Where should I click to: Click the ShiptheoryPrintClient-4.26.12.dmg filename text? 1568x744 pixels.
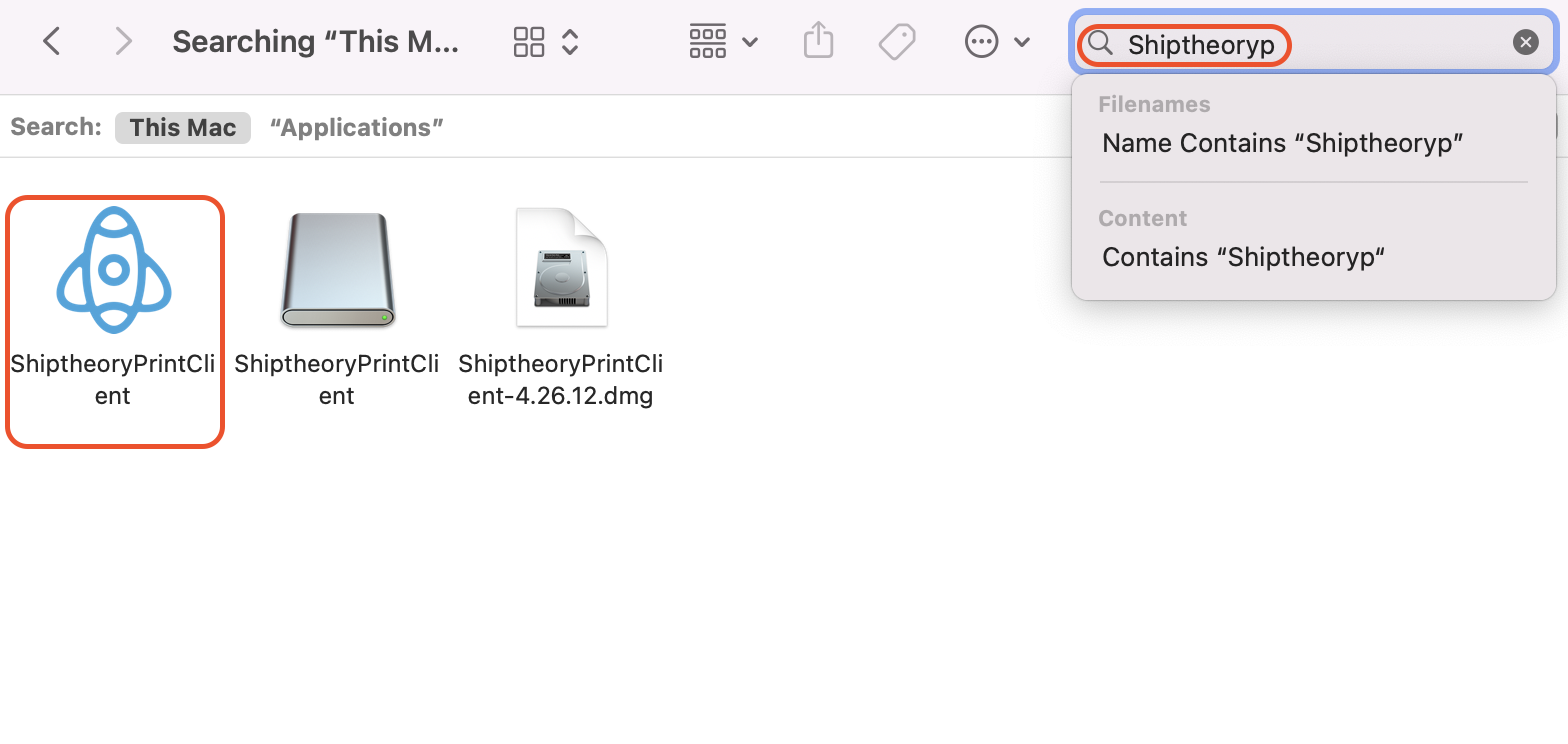(561, 380)
